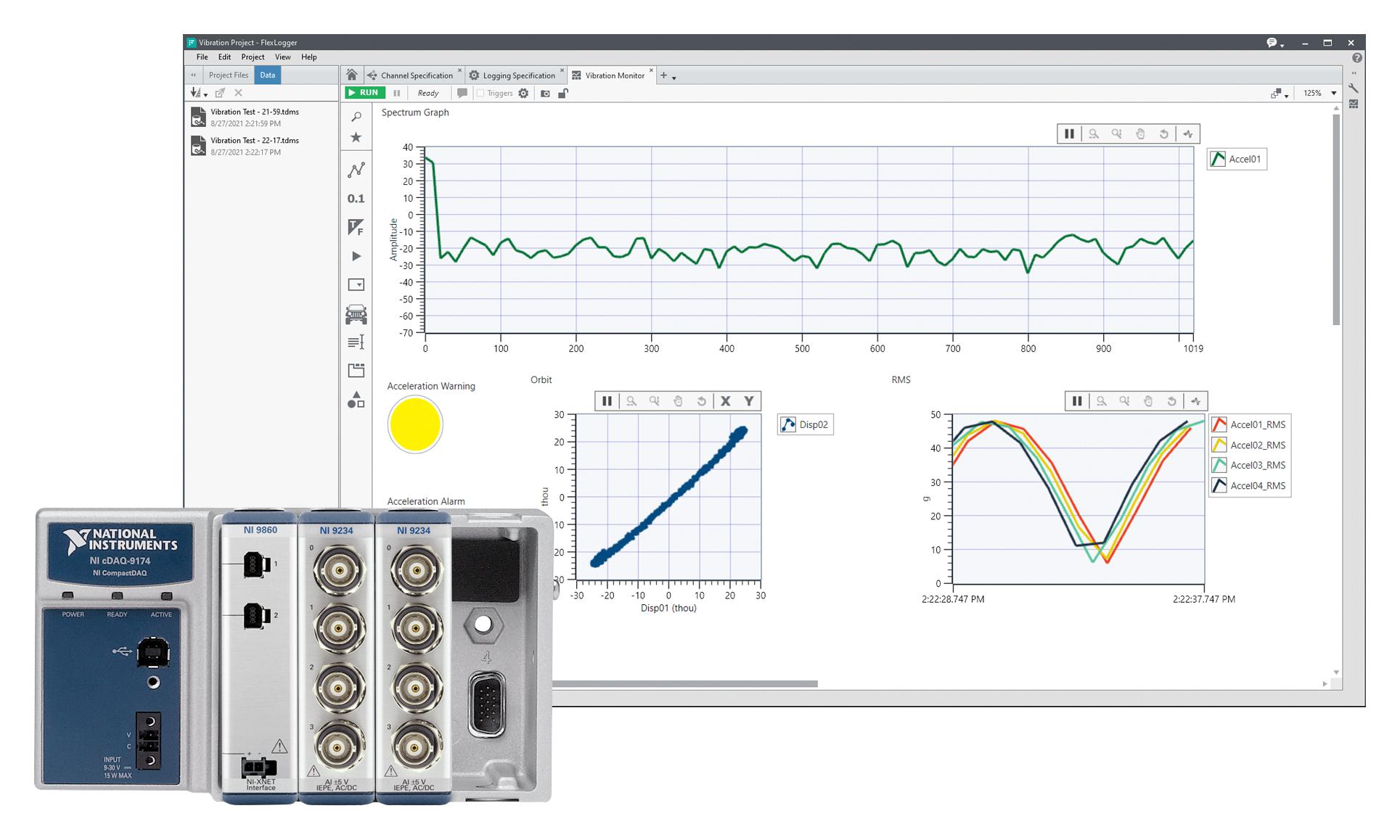This screenshot has width=1400, height=840.
Task: Start the test with RUN button
Action: [364, 93]
